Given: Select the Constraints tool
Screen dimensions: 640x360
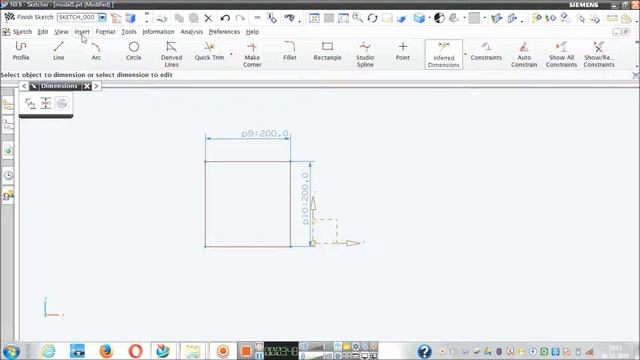Looking at the screenshot, I should (486, 51).
